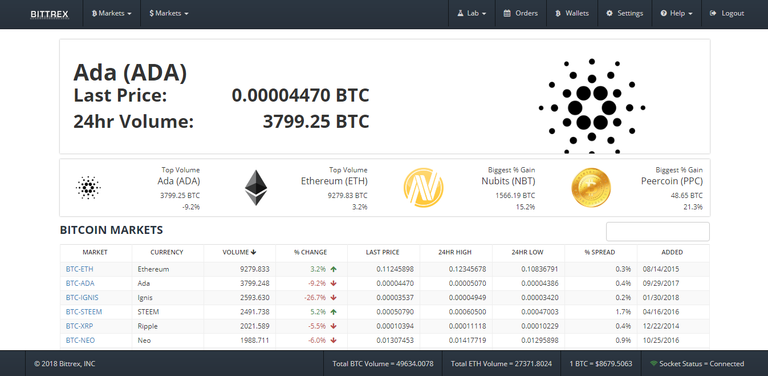Click green up arrow in STEEM row
This screenshot has height=376, width=768.
(x=334, y=312)
